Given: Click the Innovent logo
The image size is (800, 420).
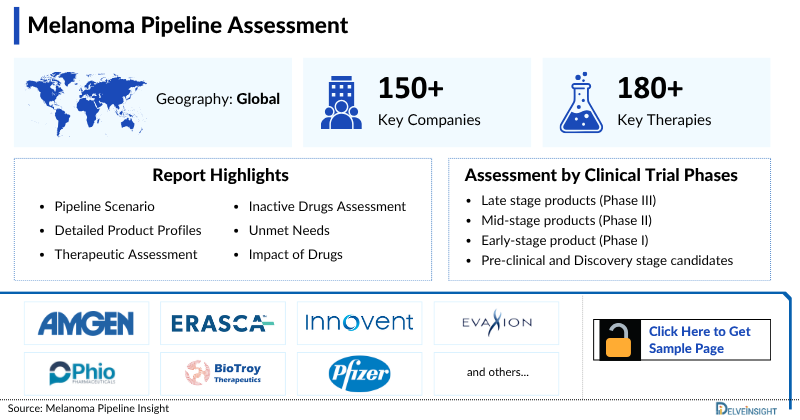Looking at the screenshot, I should pos(359,323).
